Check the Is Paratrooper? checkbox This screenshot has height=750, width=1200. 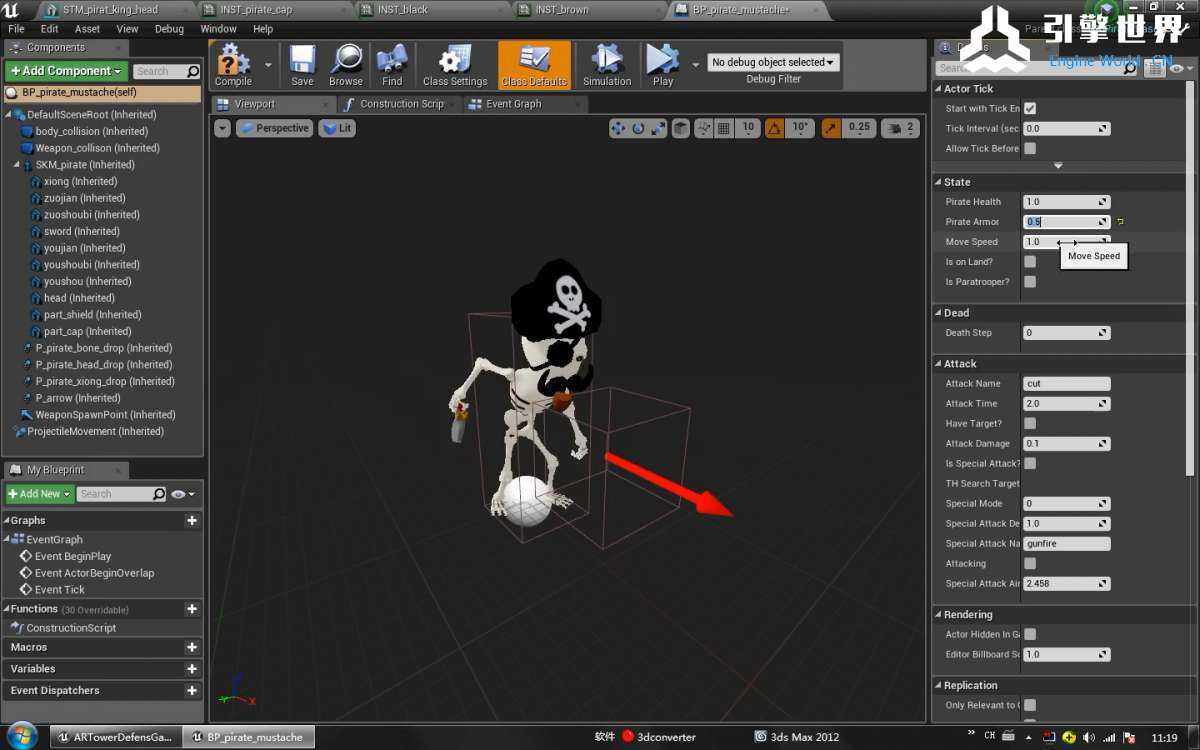pyautogui.click(x=1030, y=282)
